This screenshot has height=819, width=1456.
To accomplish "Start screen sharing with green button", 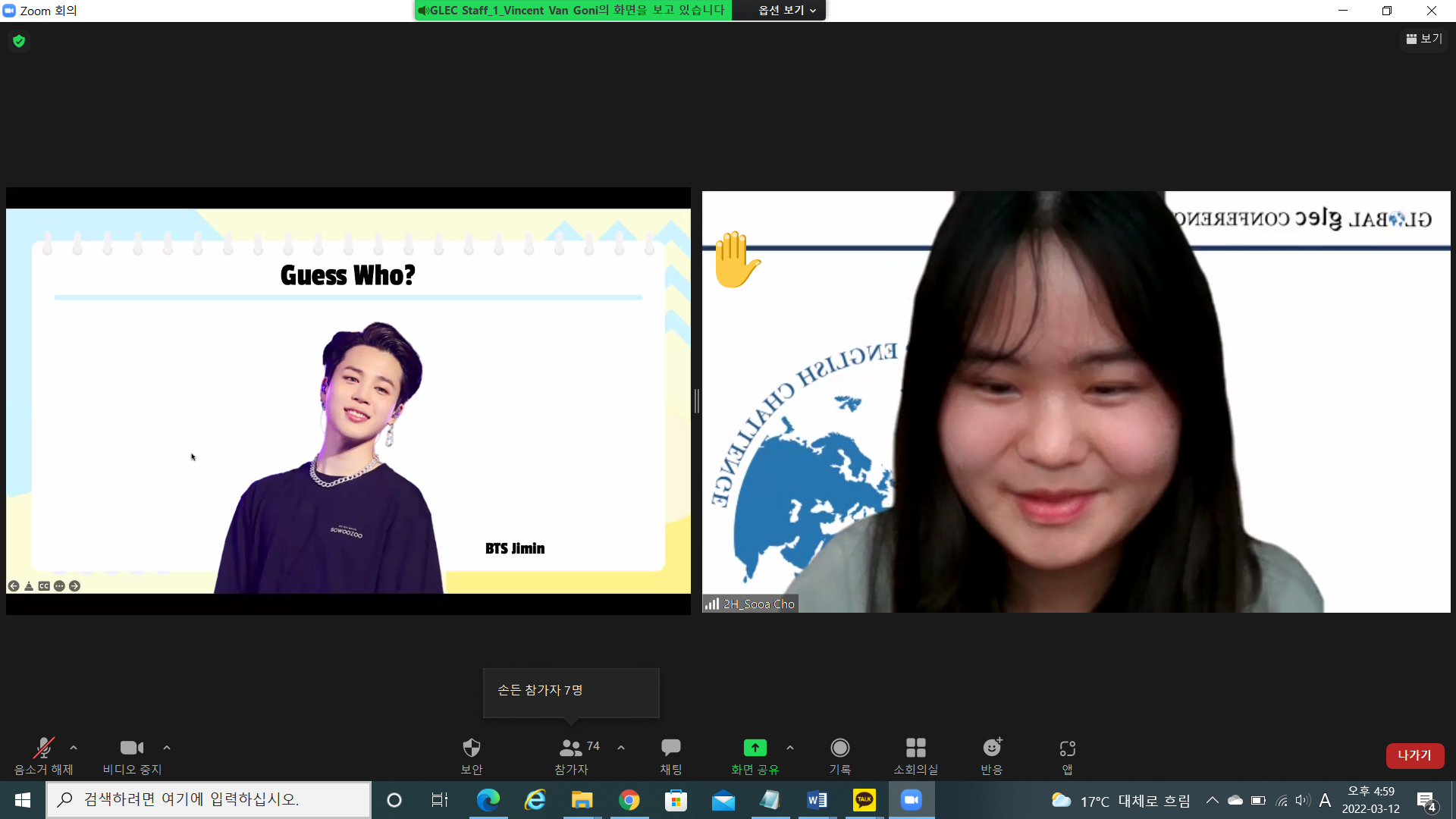I will click(x=755, y=756).
